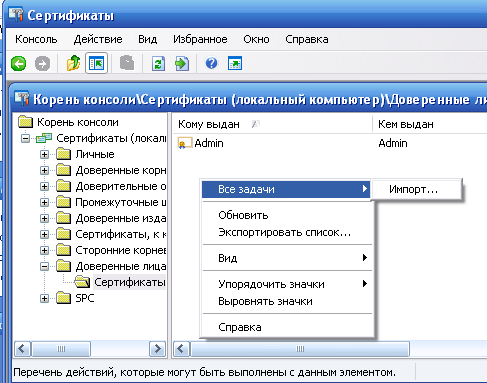The image size is (487, 383).
Task: Click the greyed-out Copy toolbar icon
Action: (127, 63)
